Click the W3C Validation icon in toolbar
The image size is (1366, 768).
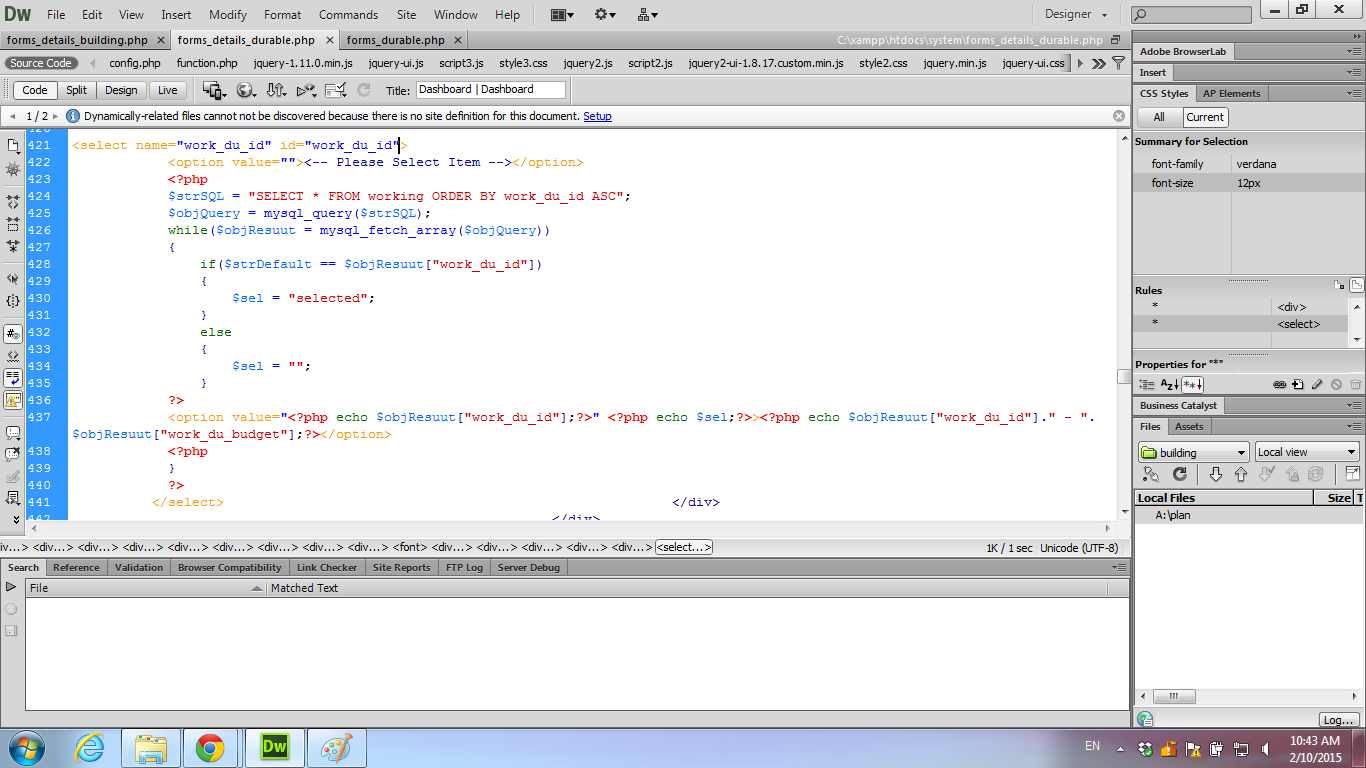[307, 90]
